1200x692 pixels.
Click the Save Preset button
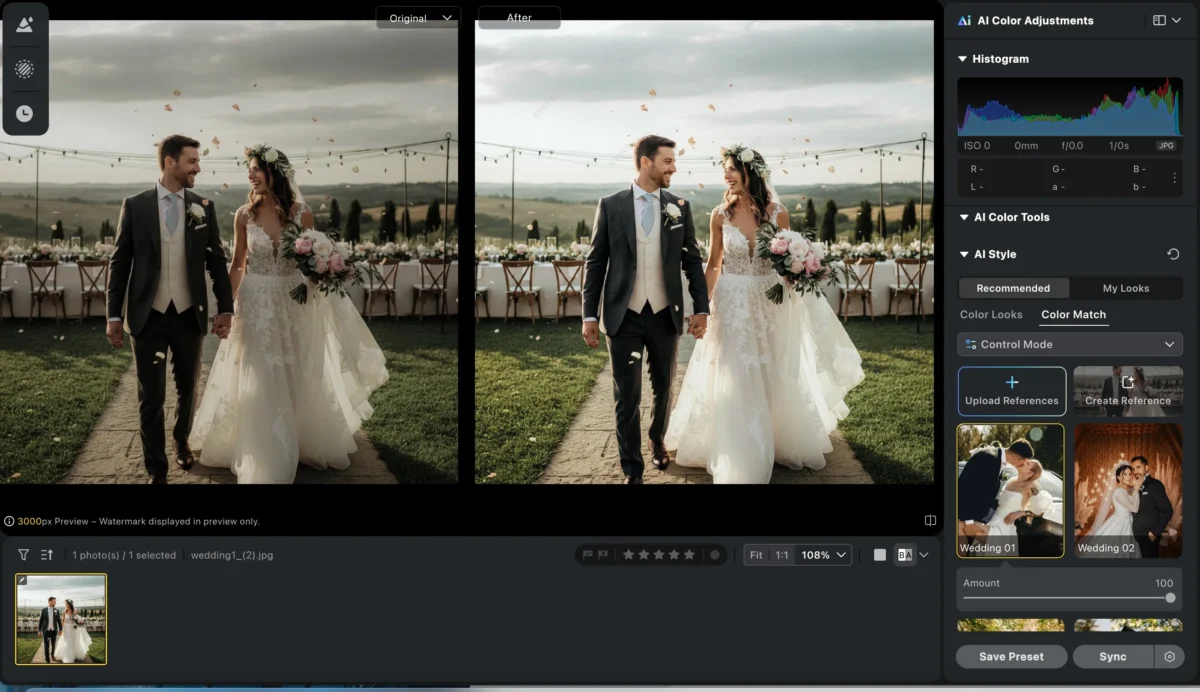(x=1010, y=656)
